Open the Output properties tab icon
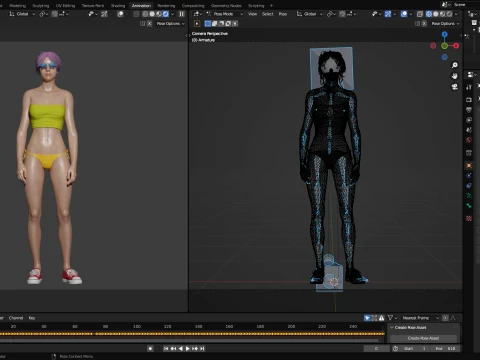 tap(469, 110)
